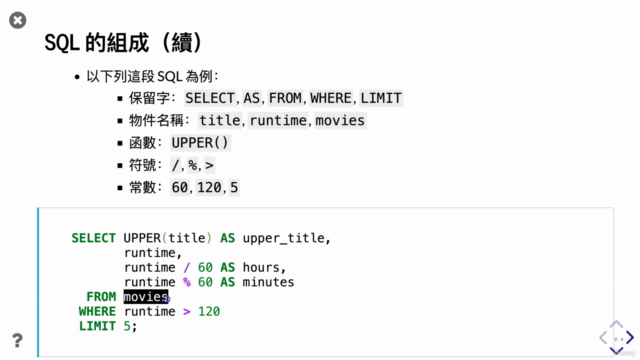This screenshot has width=640, height=360.
Task: Click the FROM keyword in code
Action: (101, 297)
